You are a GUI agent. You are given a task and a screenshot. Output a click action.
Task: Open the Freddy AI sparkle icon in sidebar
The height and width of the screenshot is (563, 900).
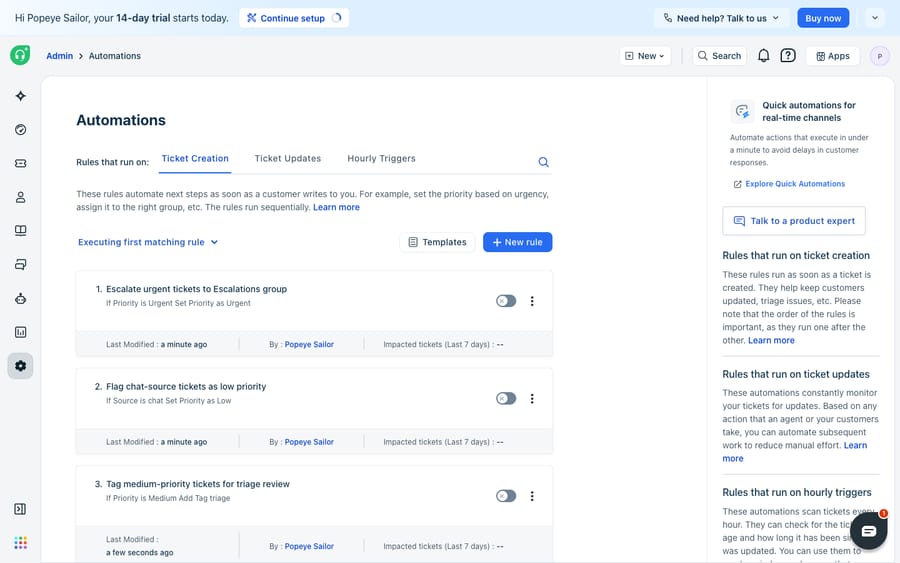click(21, 96)
